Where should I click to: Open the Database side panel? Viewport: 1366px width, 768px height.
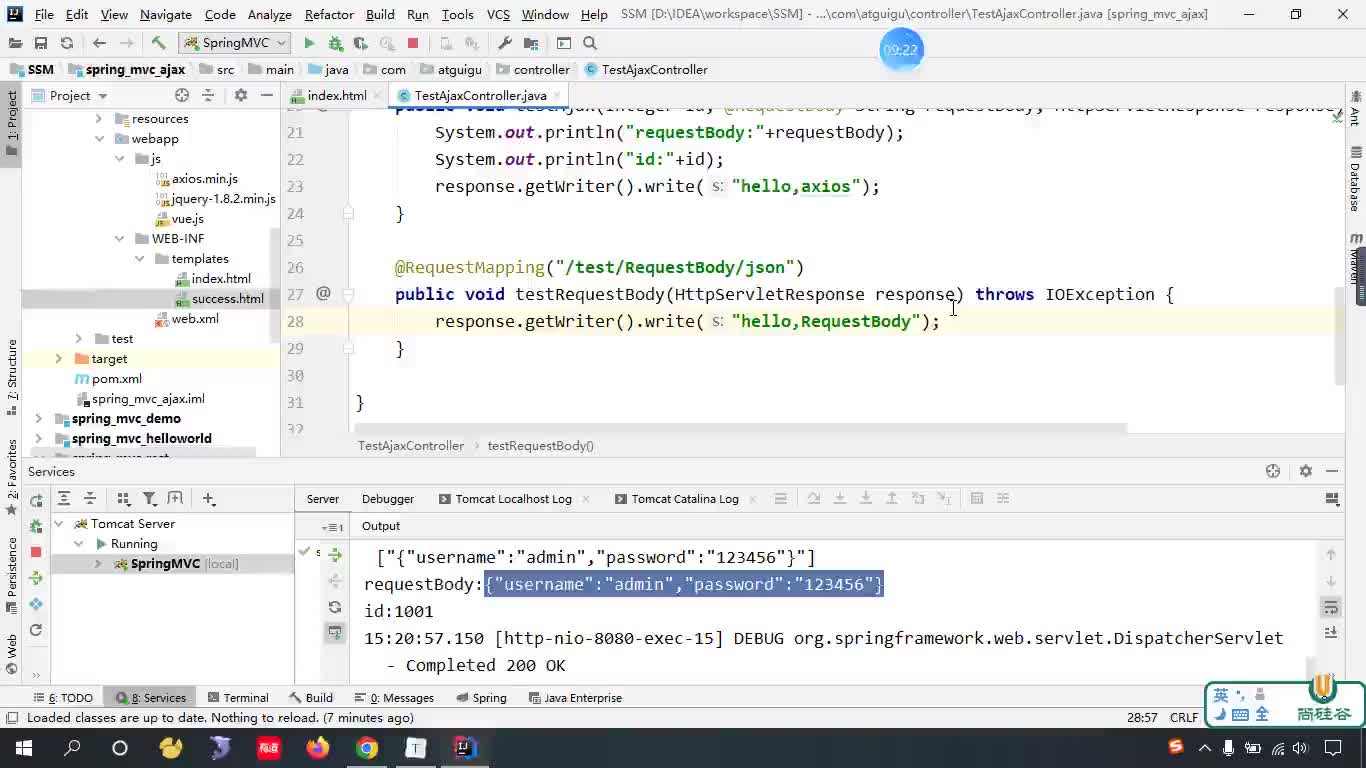pos(1356,178)
